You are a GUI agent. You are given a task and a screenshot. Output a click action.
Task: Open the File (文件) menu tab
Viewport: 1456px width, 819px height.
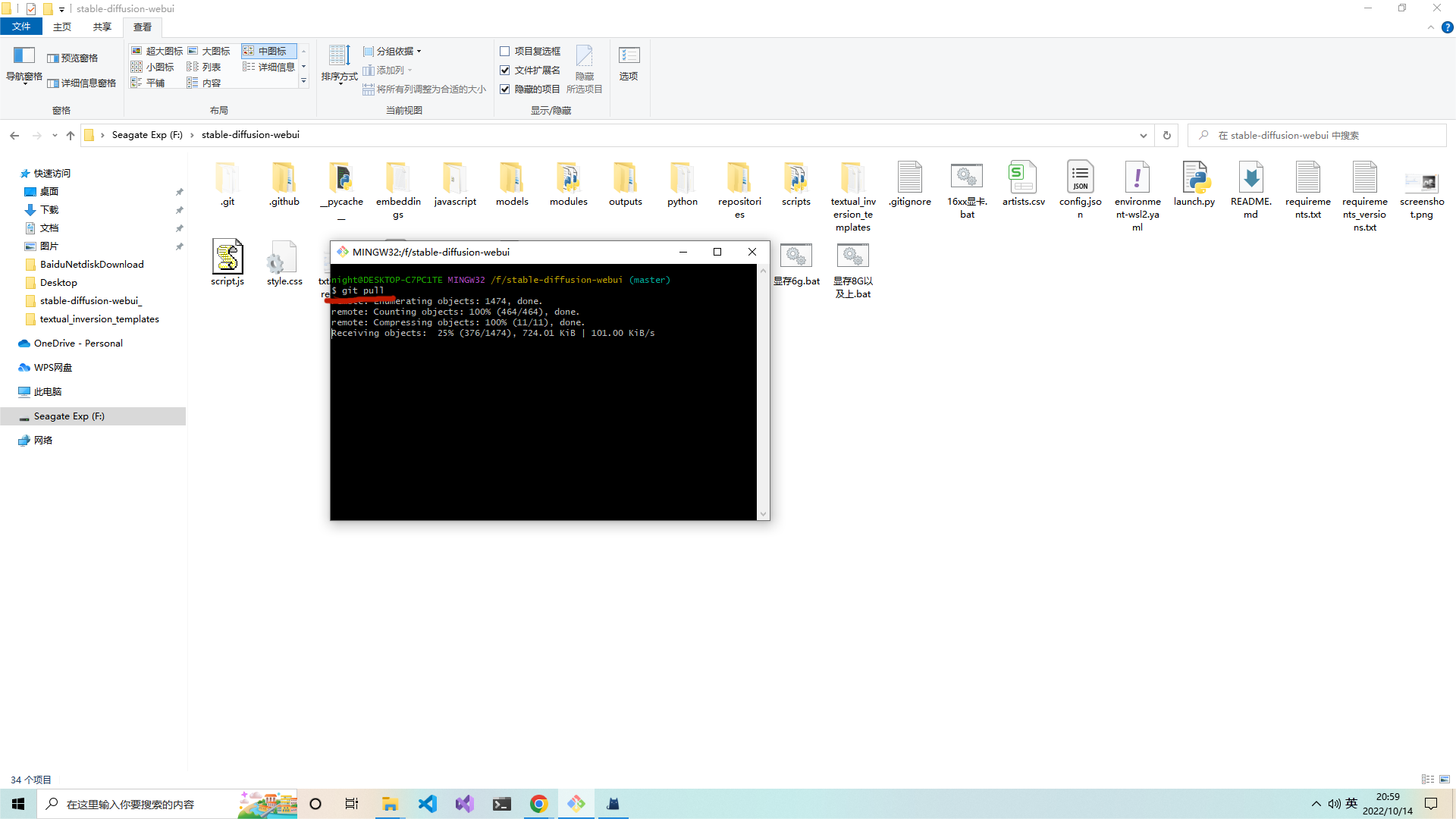21,27
